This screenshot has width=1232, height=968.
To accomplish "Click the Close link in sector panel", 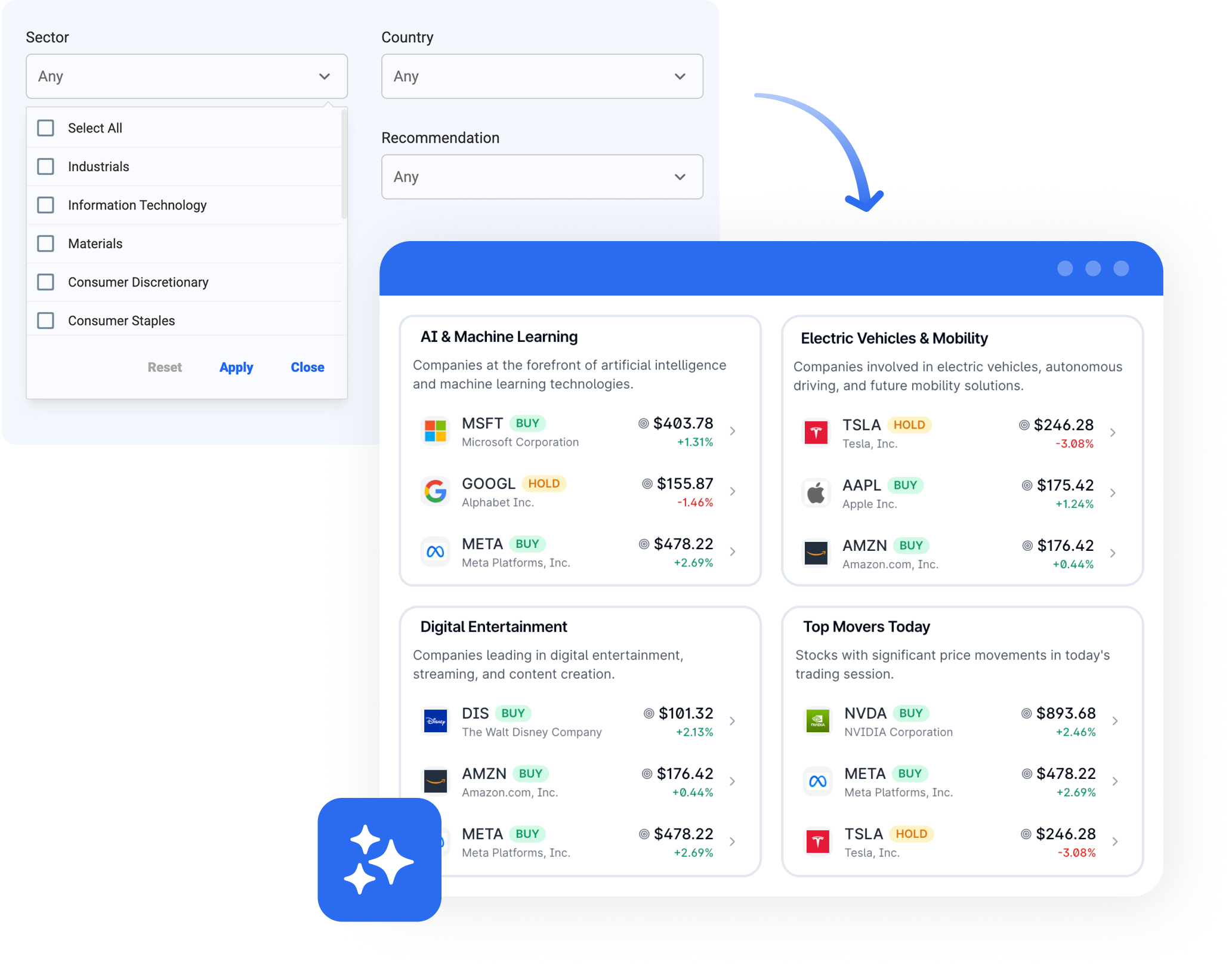I will [307, 367].
